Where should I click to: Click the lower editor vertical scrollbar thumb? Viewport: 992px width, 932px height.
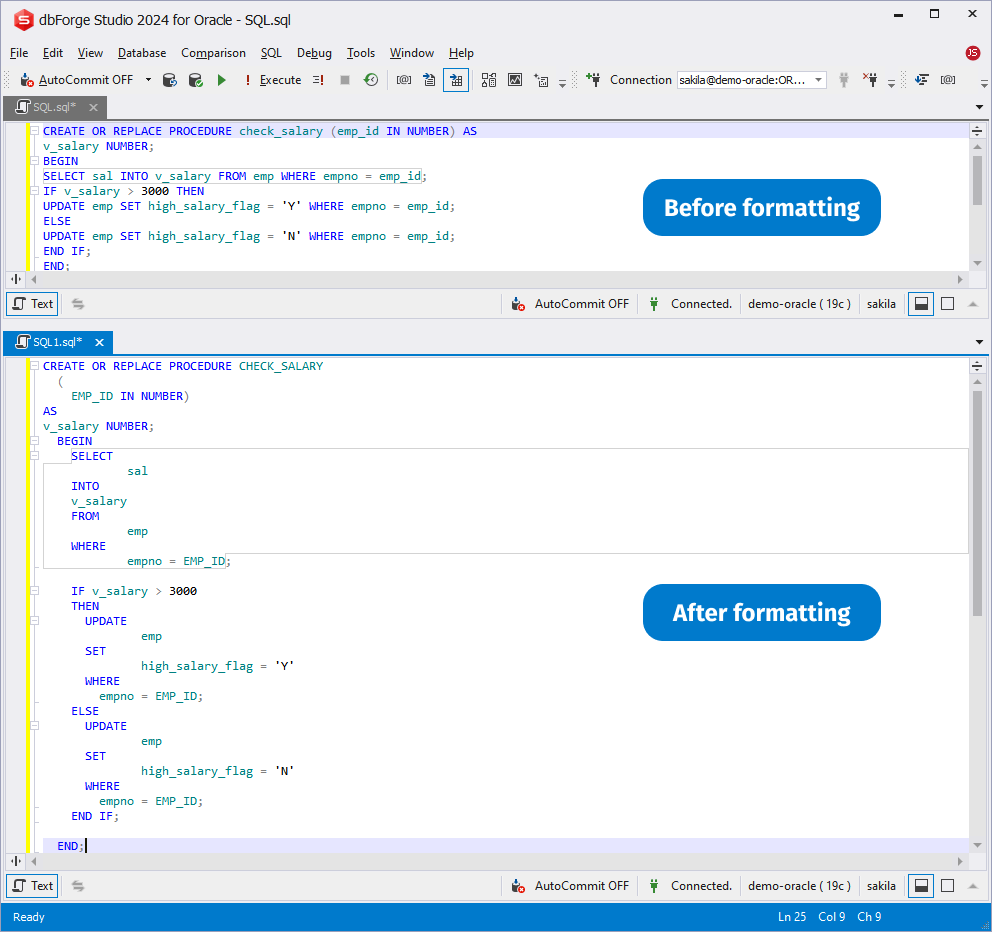(x=977, y=504)
